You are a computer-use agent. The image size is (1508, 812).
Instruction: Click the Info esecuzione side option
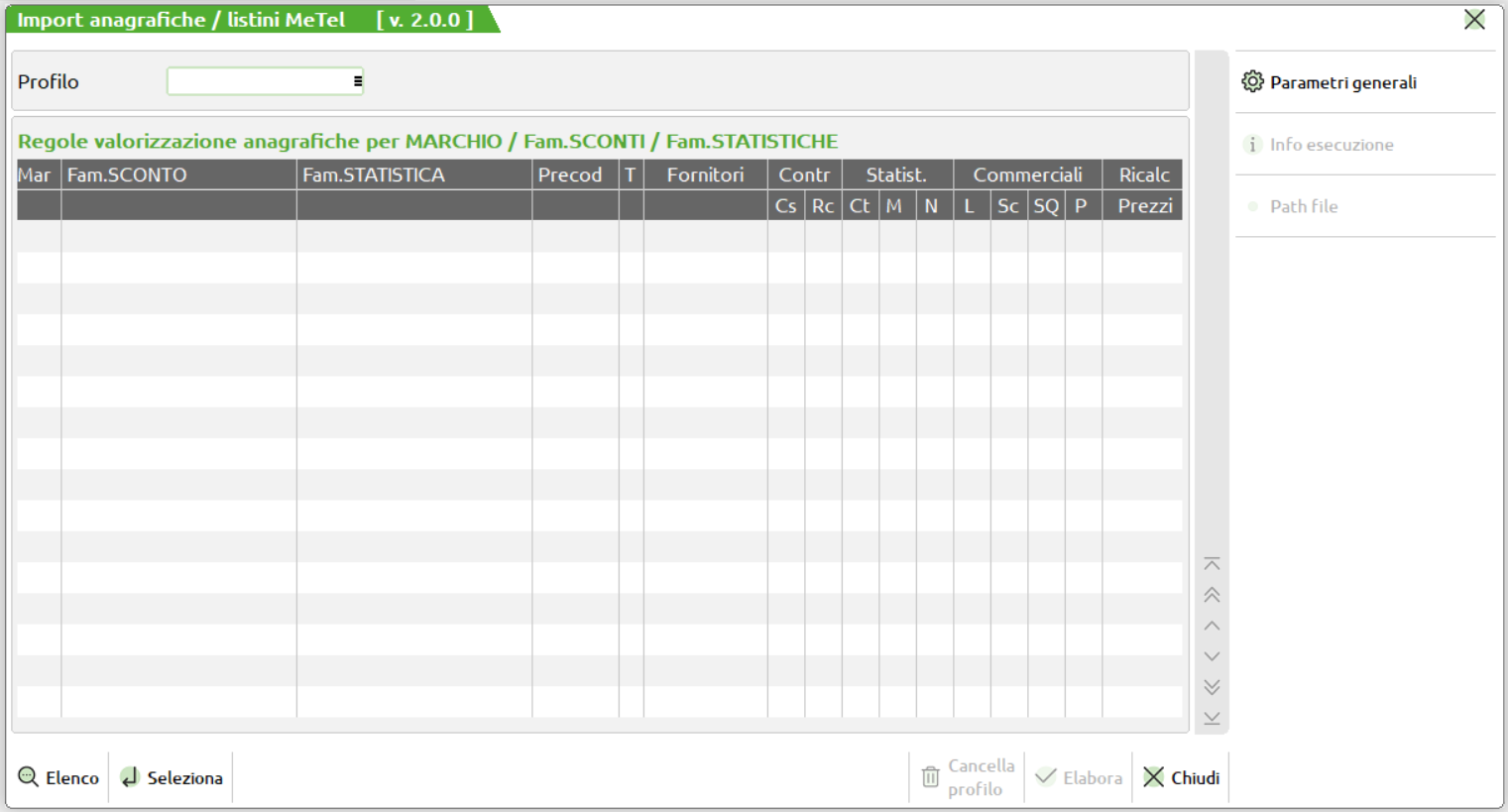click(x=1332, y=145)
